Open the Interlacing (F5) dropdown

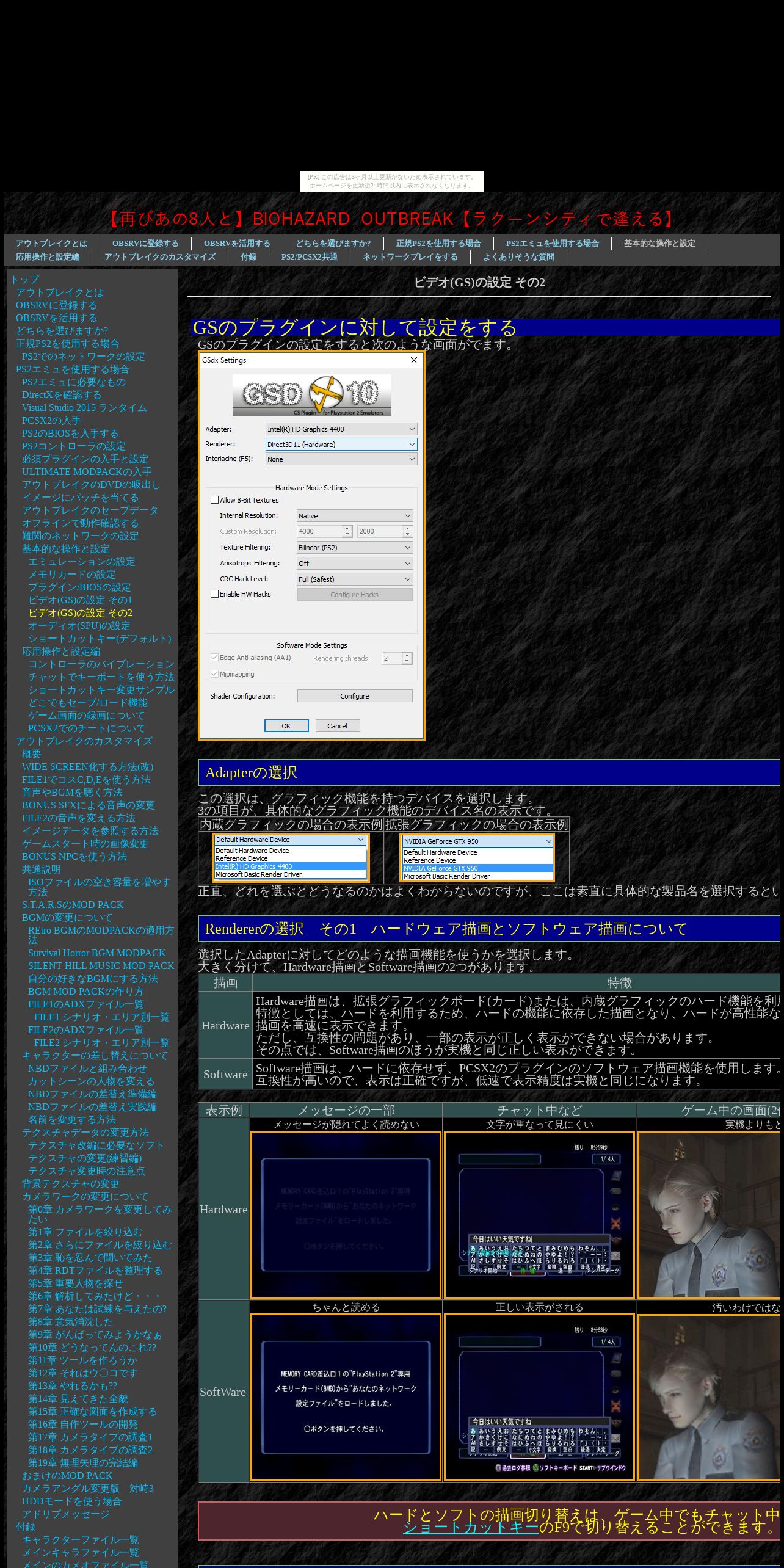[x=341, y=459]
